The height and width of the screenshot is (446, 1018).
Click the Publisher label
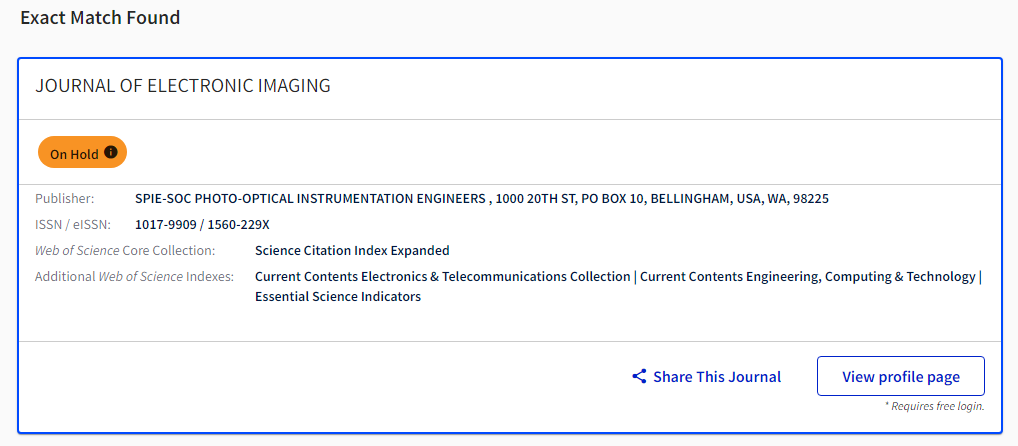65,198
